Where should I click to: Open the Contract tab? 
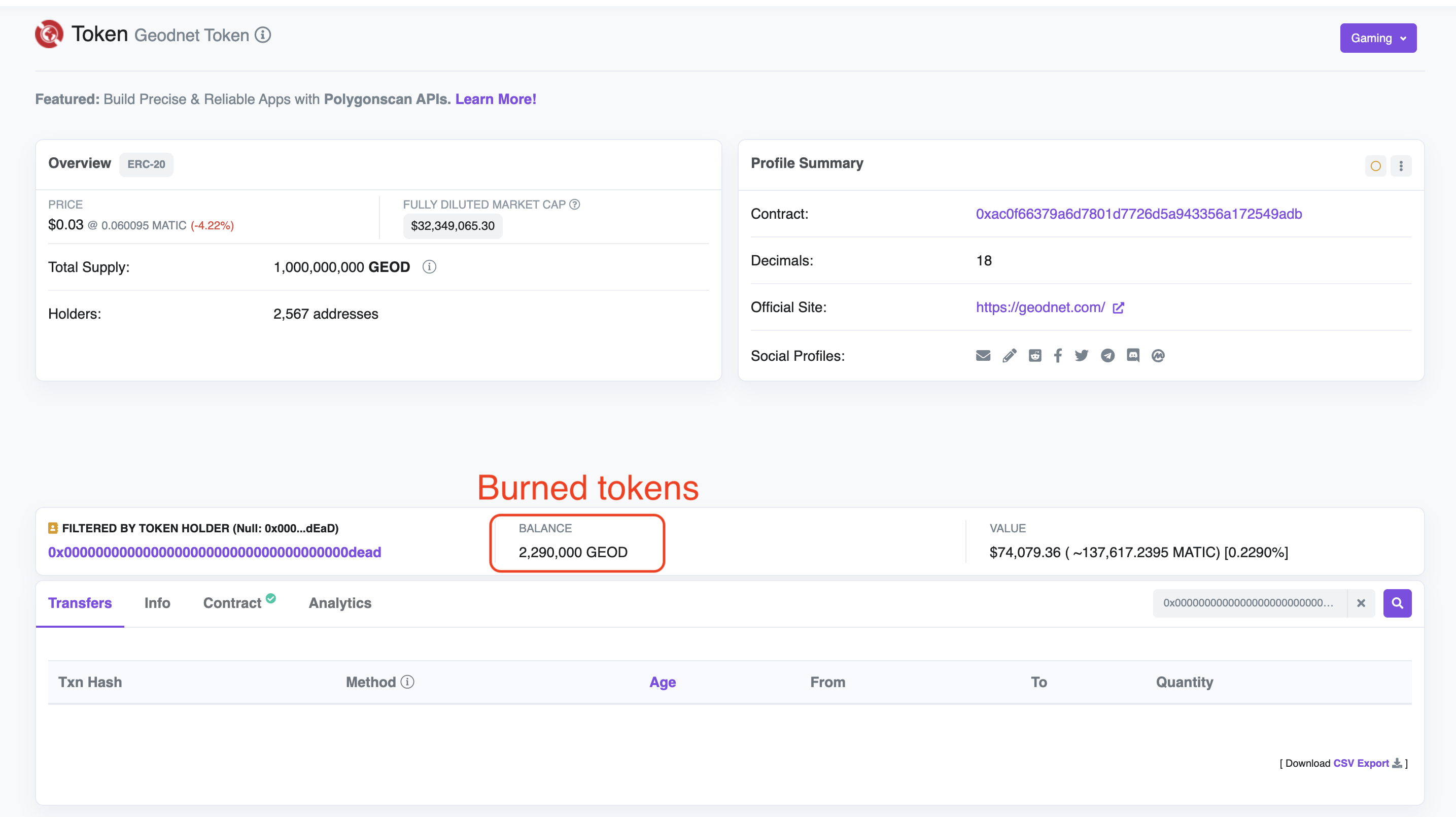point(232,603)
